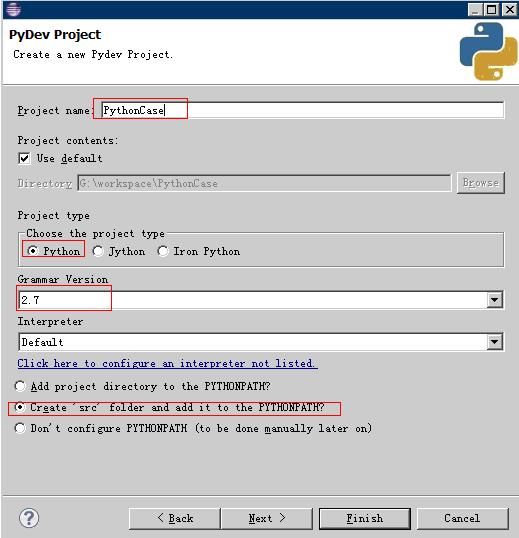Maximize the PyDev Project dialog
519x538 pixels.
pyautogui.click(x=492, y=9)
